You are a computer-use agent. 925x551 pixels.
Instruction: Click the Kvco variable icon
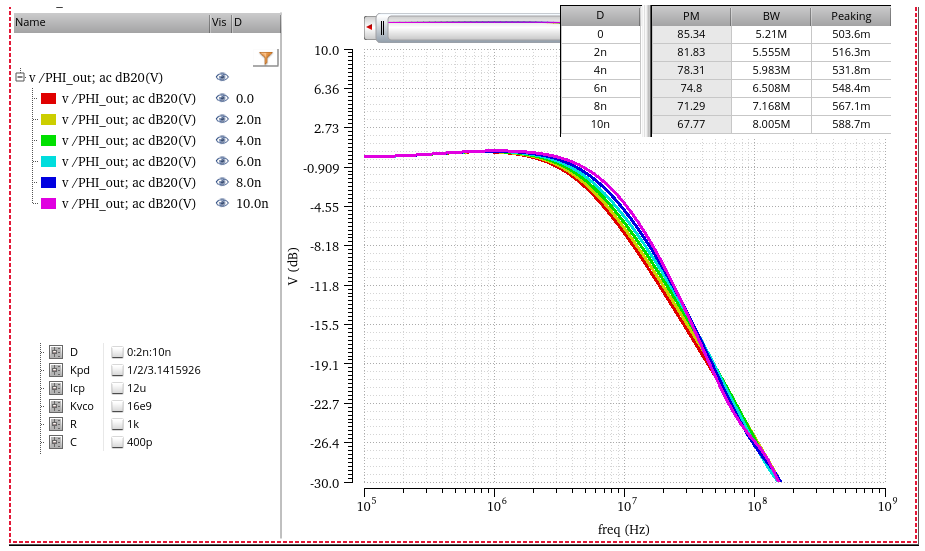click(x=56, y=406)
